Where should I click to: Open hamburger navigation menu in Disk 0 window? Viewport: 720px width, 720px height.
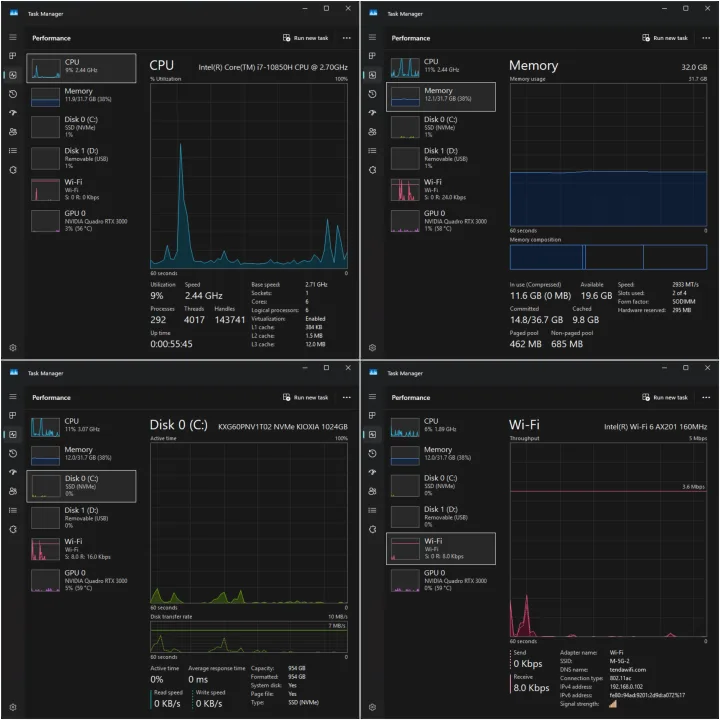click(13, 397)
